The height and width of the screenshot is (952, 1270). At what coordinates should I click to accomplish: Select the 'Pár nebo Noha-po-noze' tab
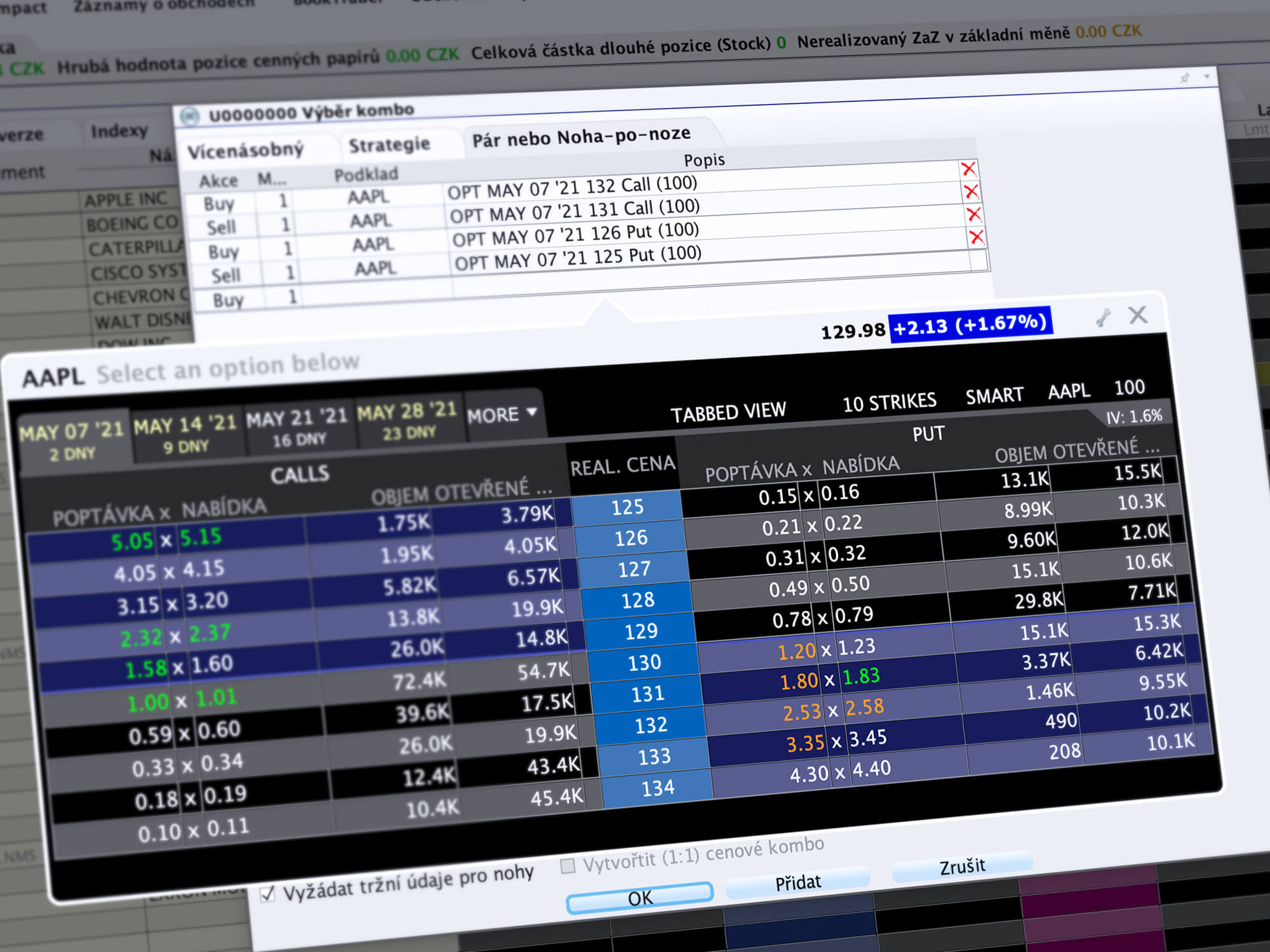pyautogui.click(x=582, y=136)
